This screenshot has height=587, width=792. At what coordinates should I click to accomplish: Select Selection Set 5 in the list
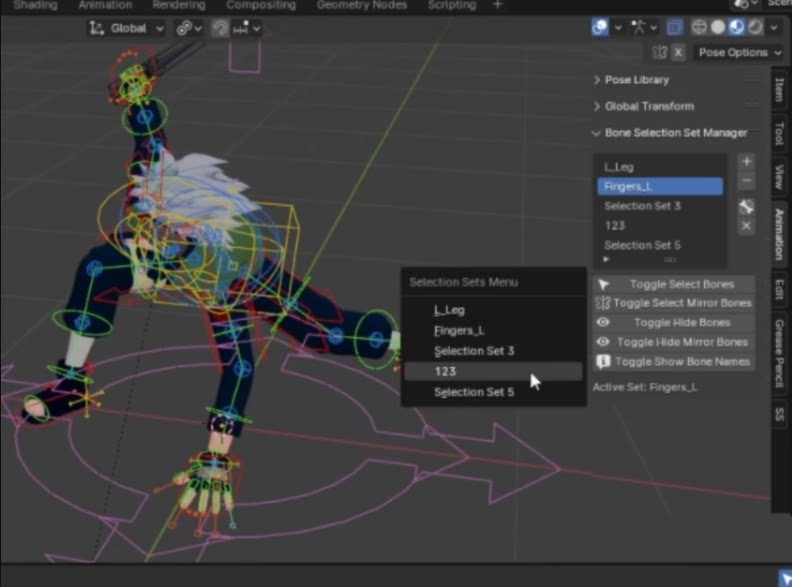[x=660, y=246]
